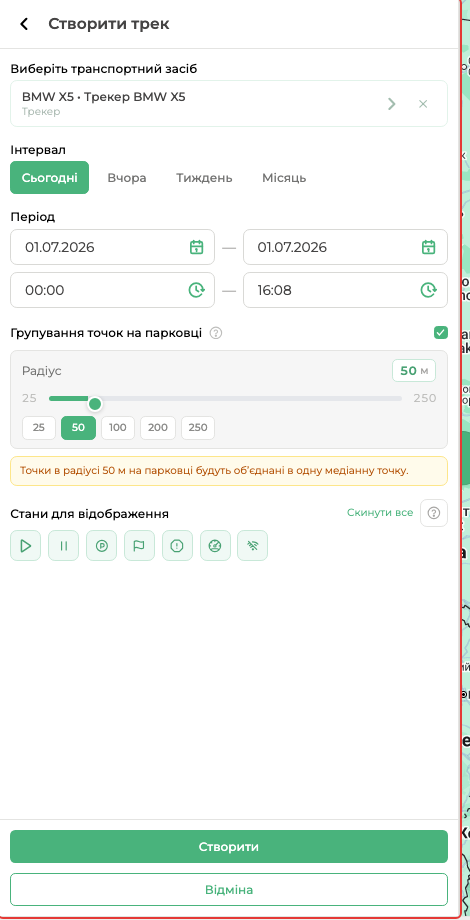Screen dimensions: 470x920
Task: Open the end time 16:08 clock picker
Action: (428, 290)
